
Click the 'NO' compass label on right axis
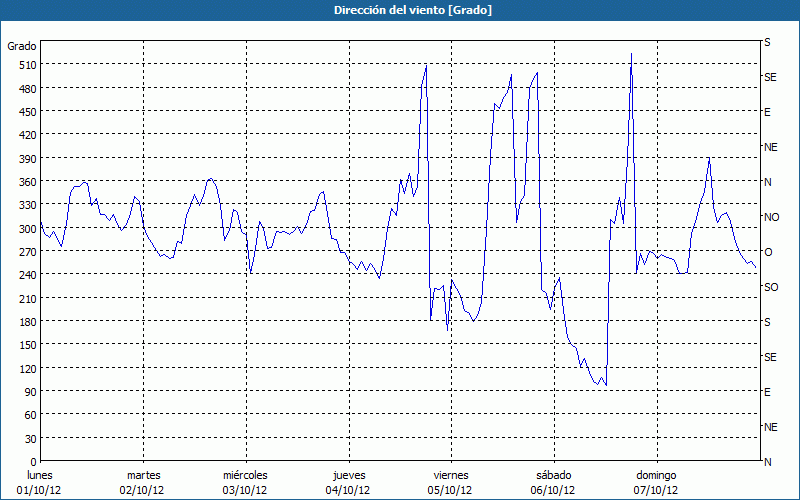(x=771, y=217)
